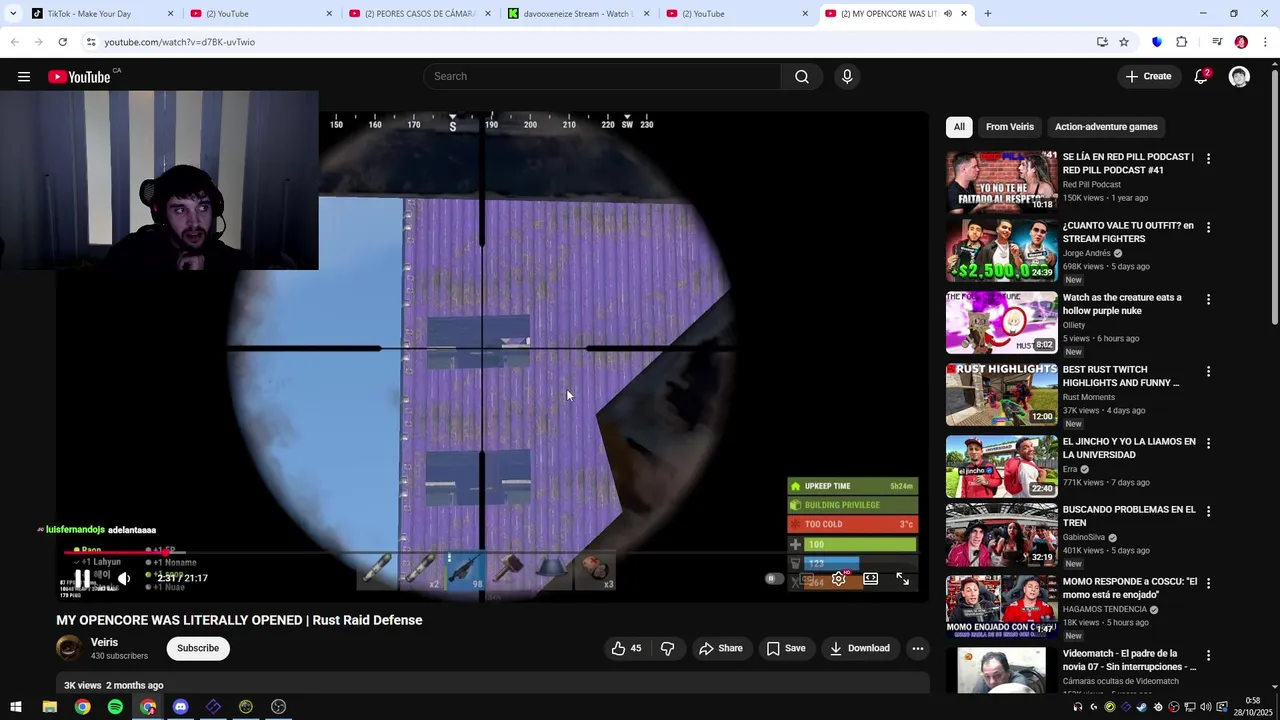Pause the video
1280x720 pixels.
pyautogui.click(x=83, y=578)
